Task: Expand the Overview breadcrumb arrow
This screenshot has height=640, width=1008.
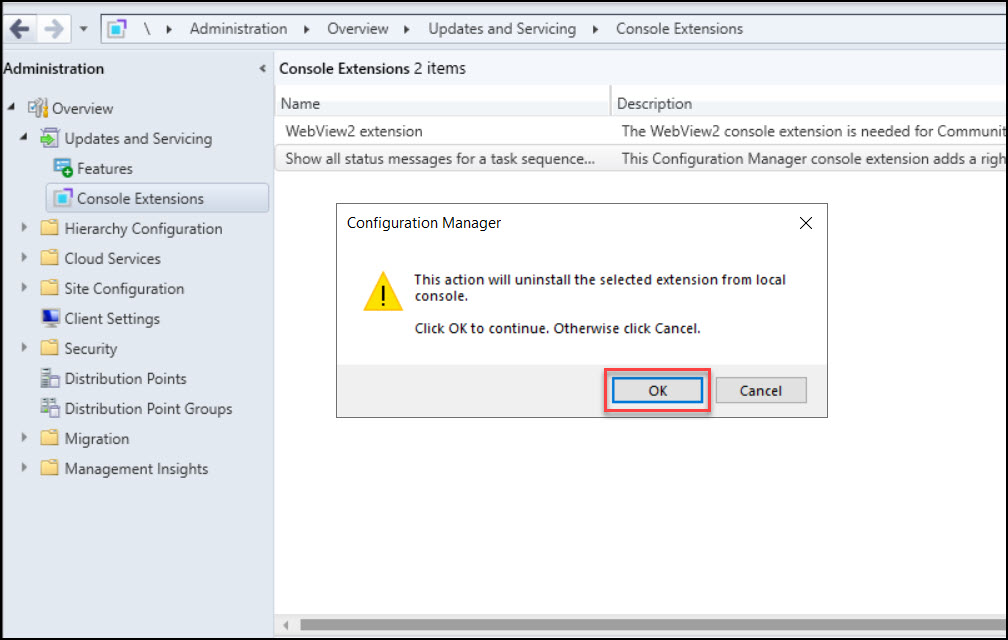Action: [x=406, y=29]
